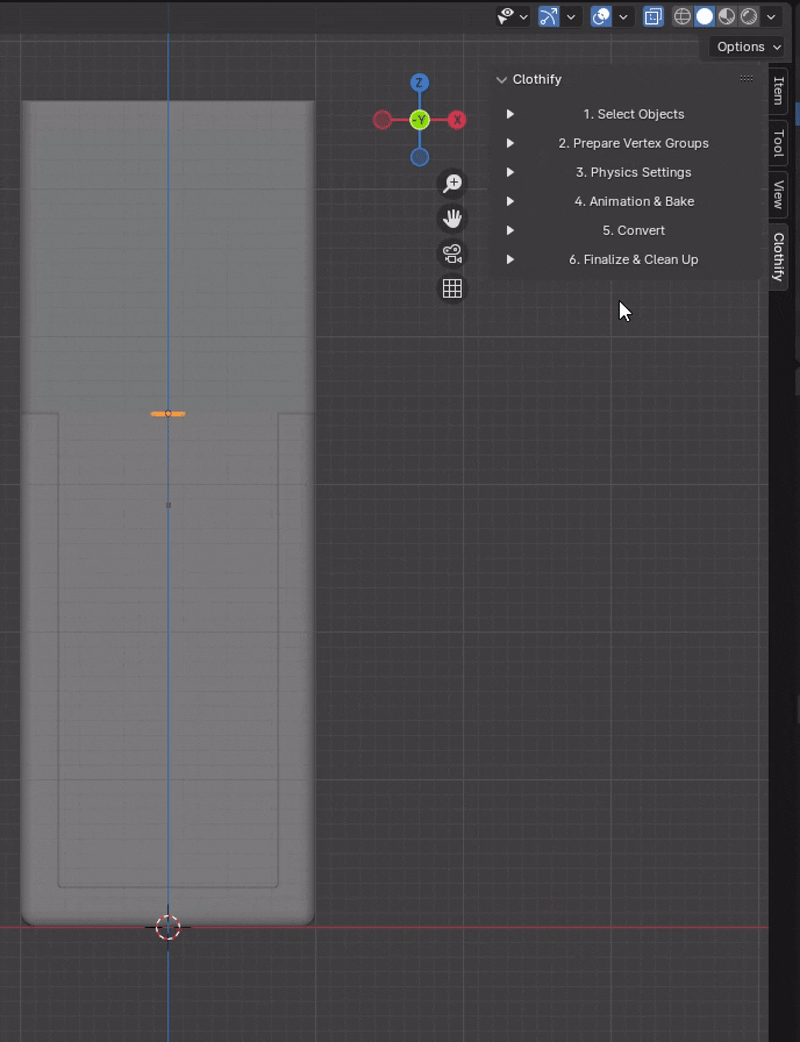Viewport: 800px width, 1042px height.
Task: Switch to wireframe shading mode
Action: (x=682, y=17)
